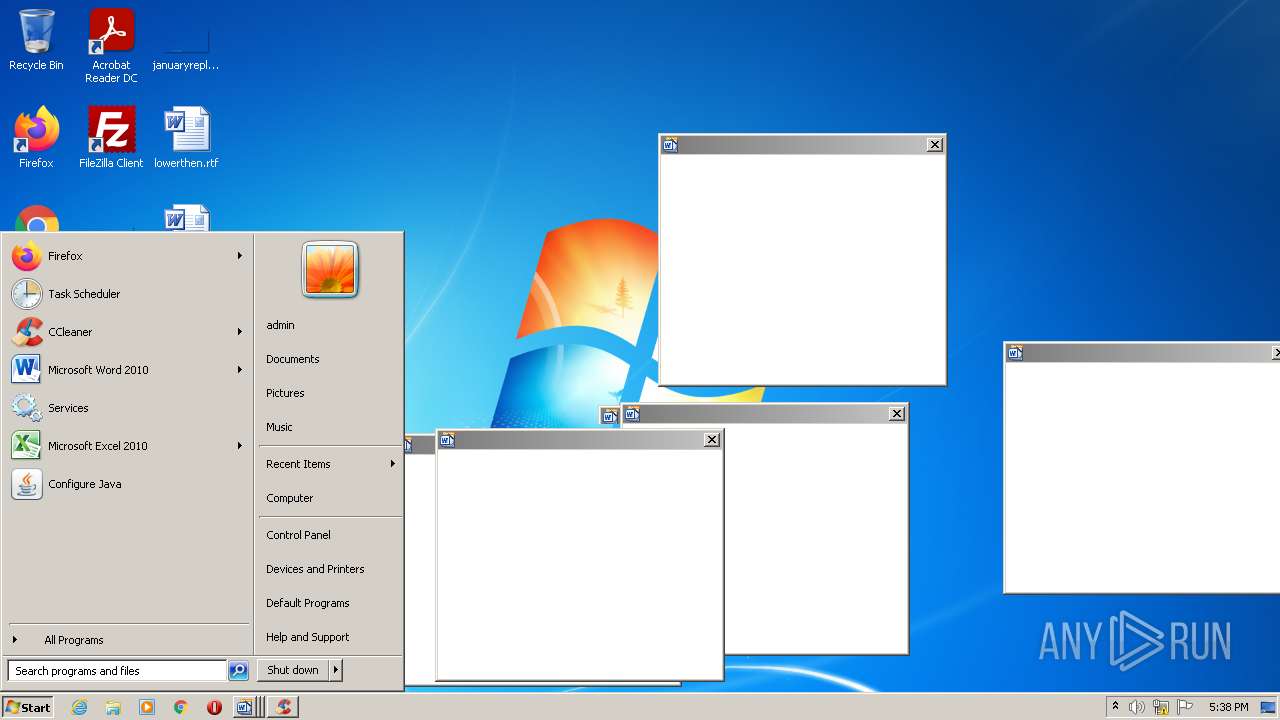Launch Acrobat Reader DC desktop shortcut
The width and height of the screenshot is (1280, 720).
pos(111,46)
